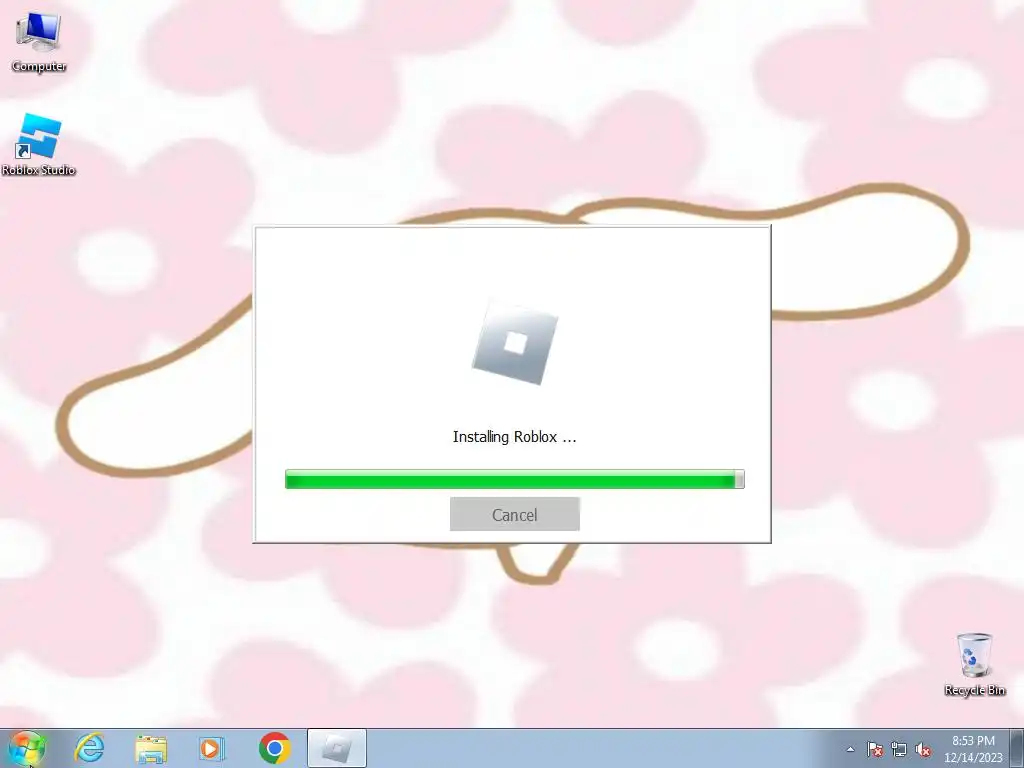Open the network status tray icon
1024x768 pixels.
pyautogui.click(x=899, y=749)
